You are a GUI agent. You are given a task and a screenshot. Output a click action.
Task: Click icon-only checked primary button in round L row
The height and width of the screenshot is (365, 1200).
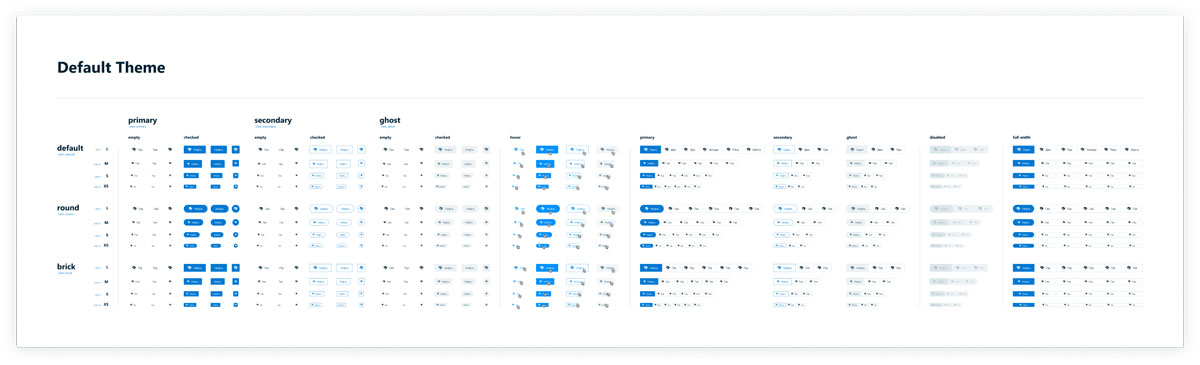pyautogui.click(x=236, y=209)
